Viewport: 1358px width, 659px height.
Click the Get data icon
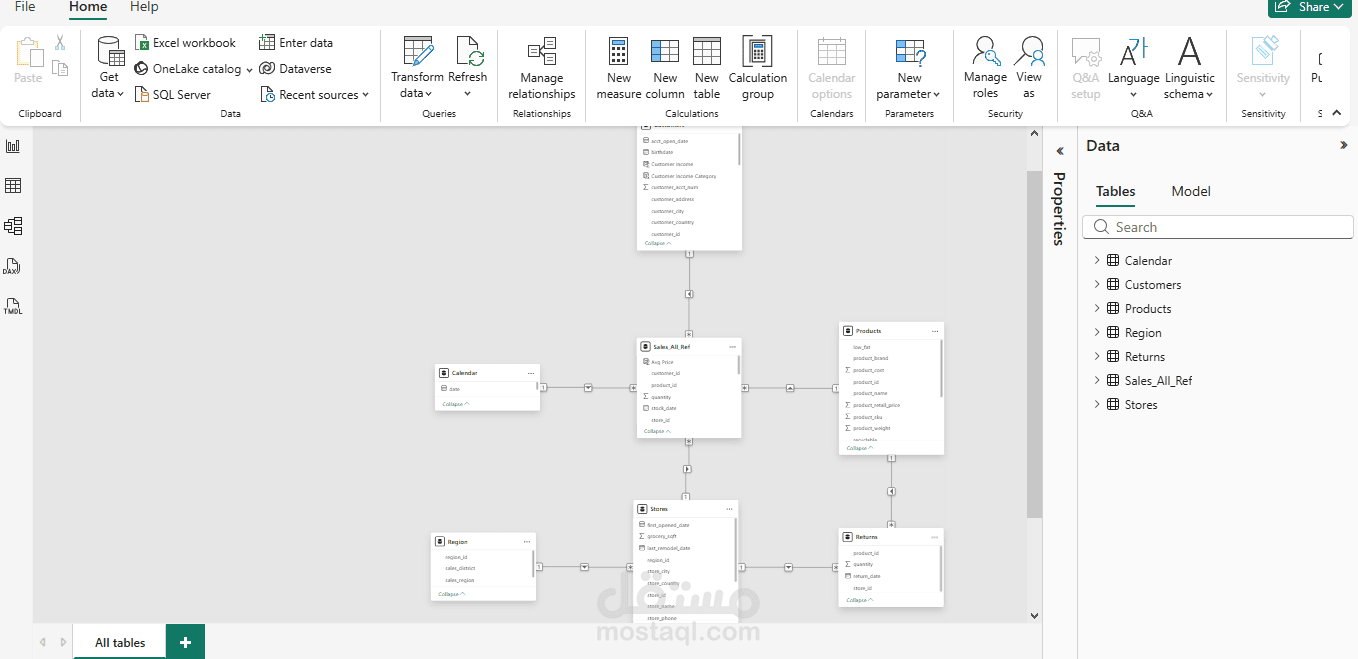[x=110, y=52]
